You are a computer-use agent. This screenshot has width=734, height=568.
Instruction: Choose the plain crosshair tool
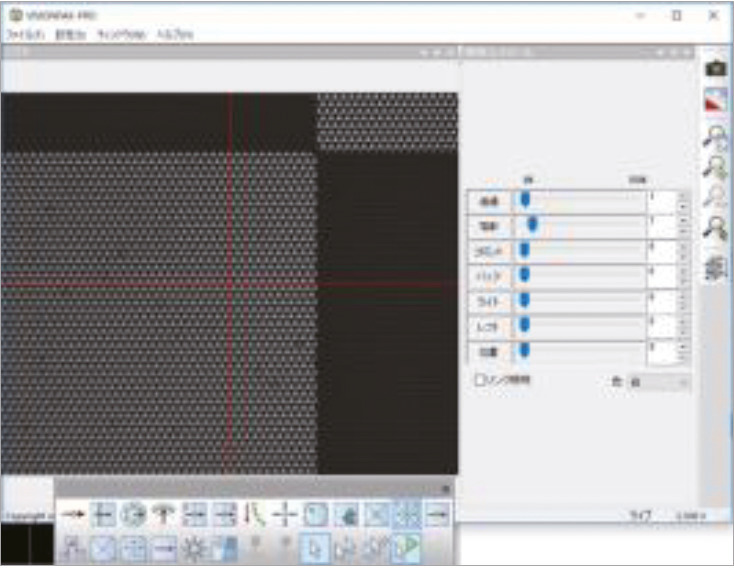(x=284, y=515)
